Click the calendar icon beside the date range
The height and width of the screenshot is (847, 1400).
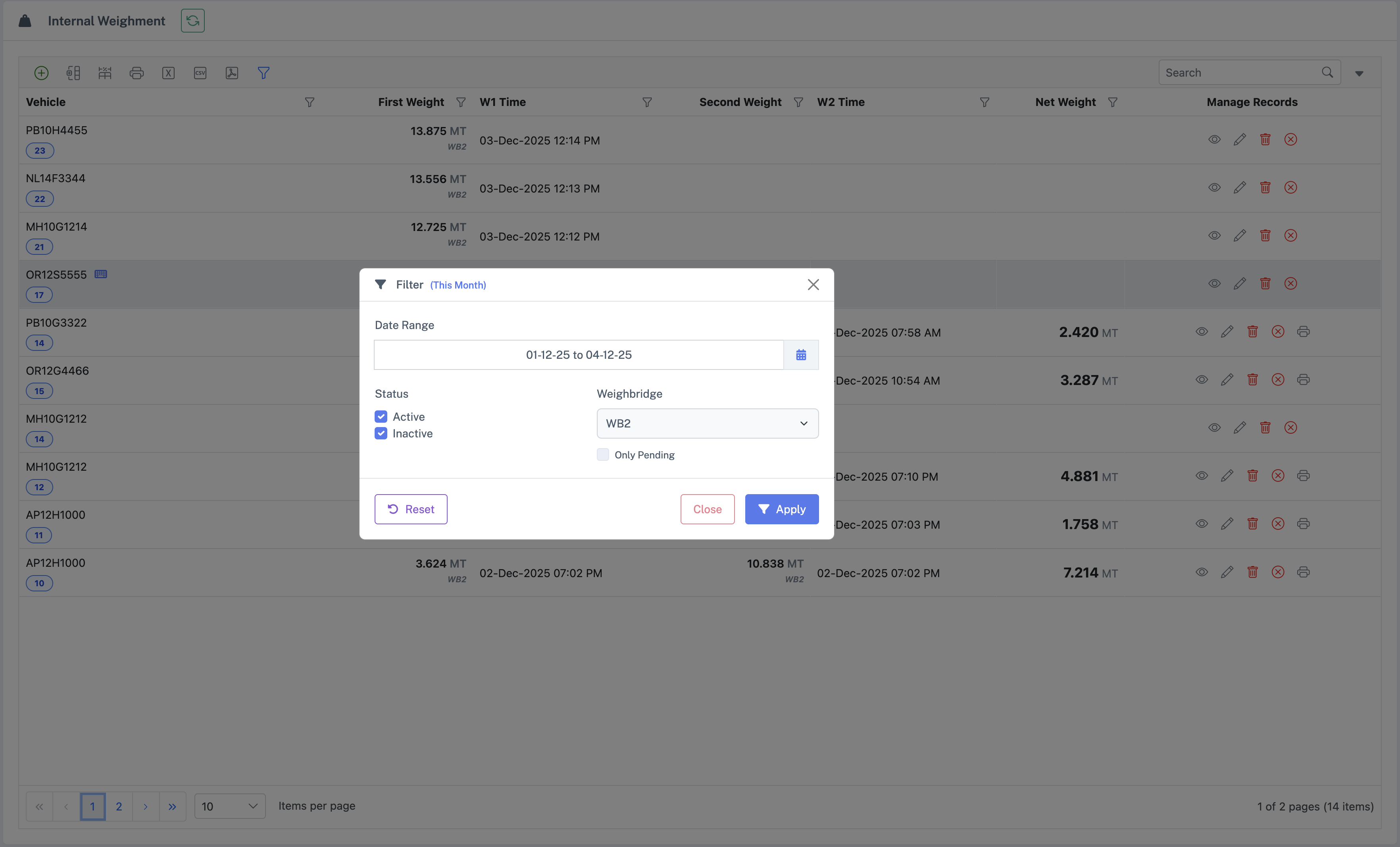(x=800, y=355)
